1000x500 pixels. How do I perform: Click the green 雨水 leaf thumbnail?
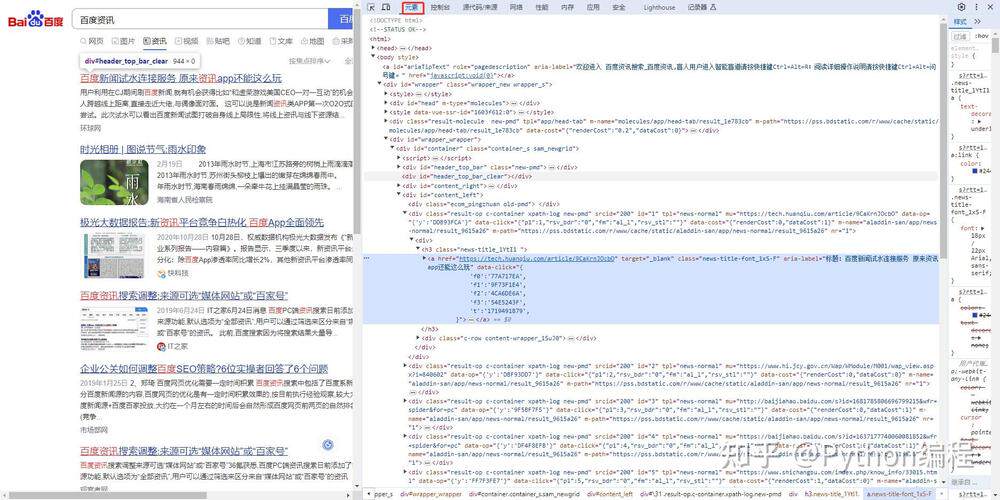point(114,182)
